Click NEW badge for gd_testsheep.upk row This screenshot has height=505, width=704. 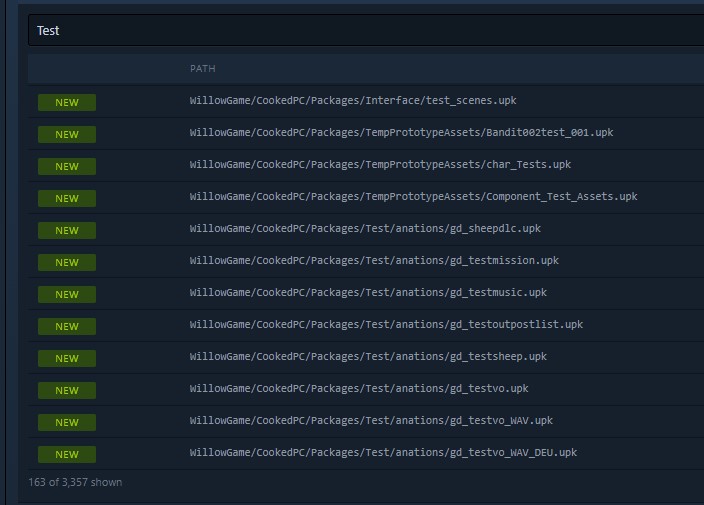pos(67,358)
